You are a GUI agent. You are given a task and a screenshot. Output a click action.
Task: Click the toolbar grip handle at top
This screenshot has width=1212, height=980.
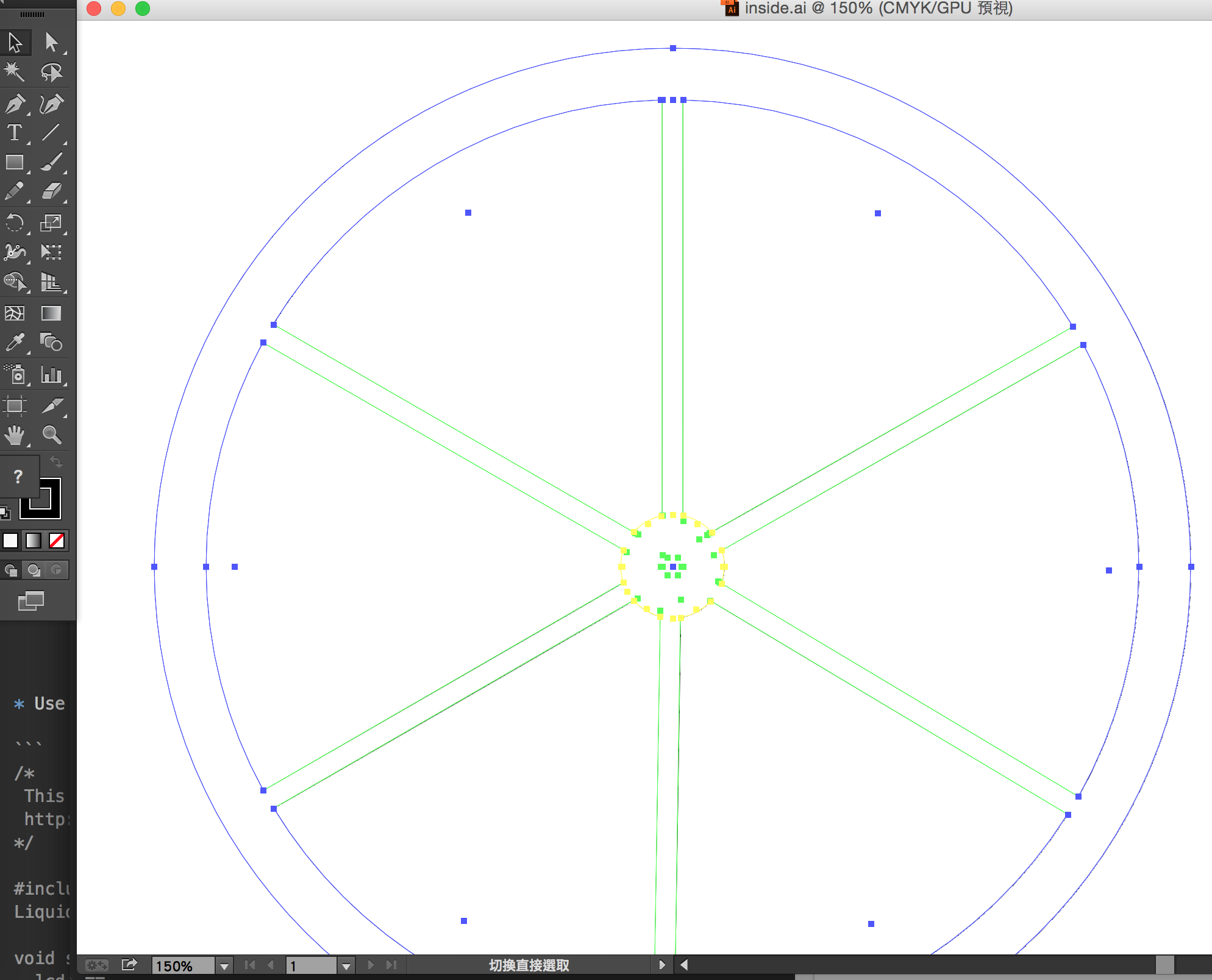[x=32, y=15]
